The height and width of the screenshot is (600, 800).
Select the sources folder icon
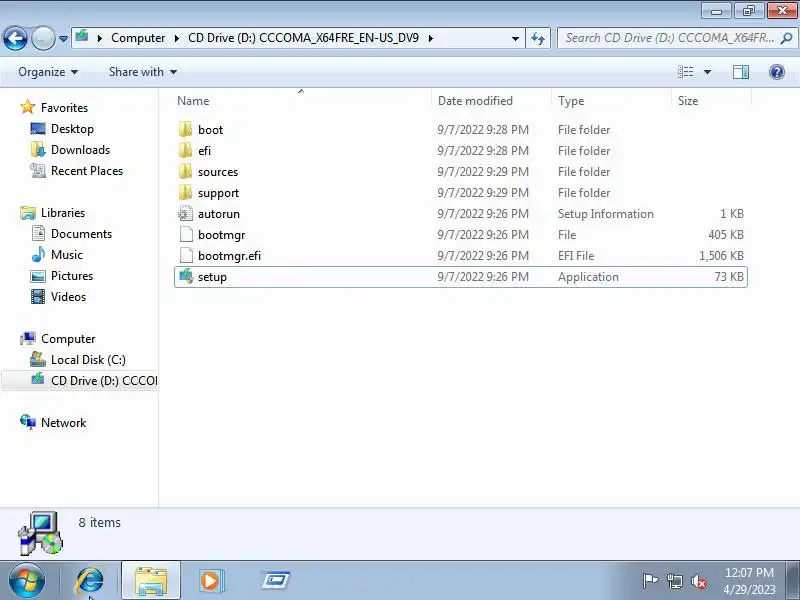(186, 171)
